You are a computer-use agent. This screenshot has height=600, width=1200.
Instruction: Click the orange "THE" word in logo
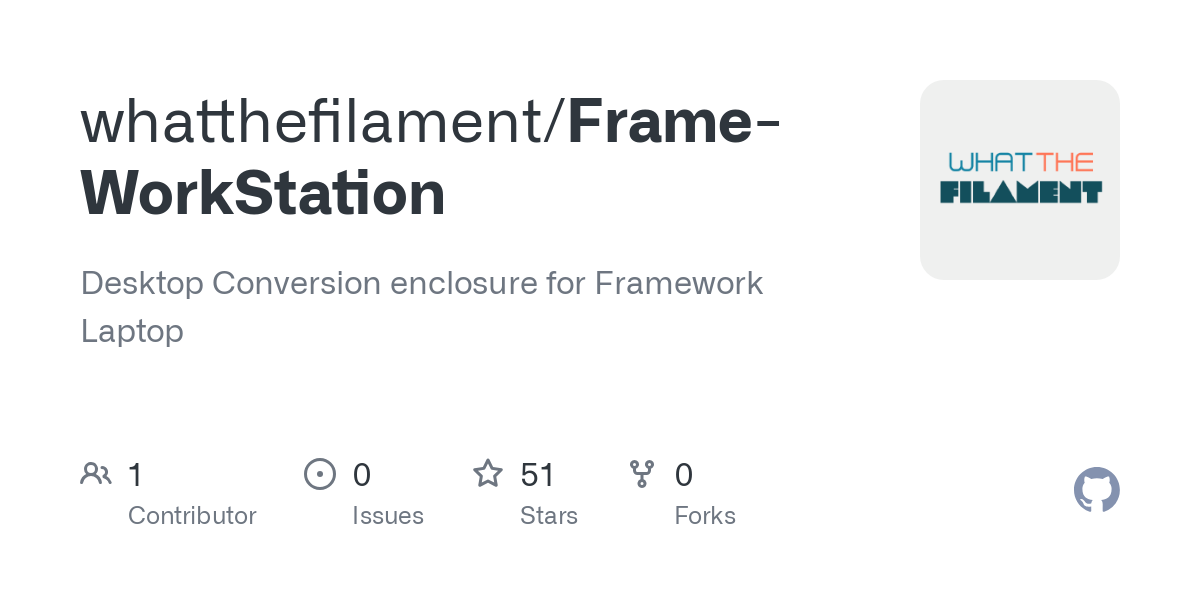1065,162
